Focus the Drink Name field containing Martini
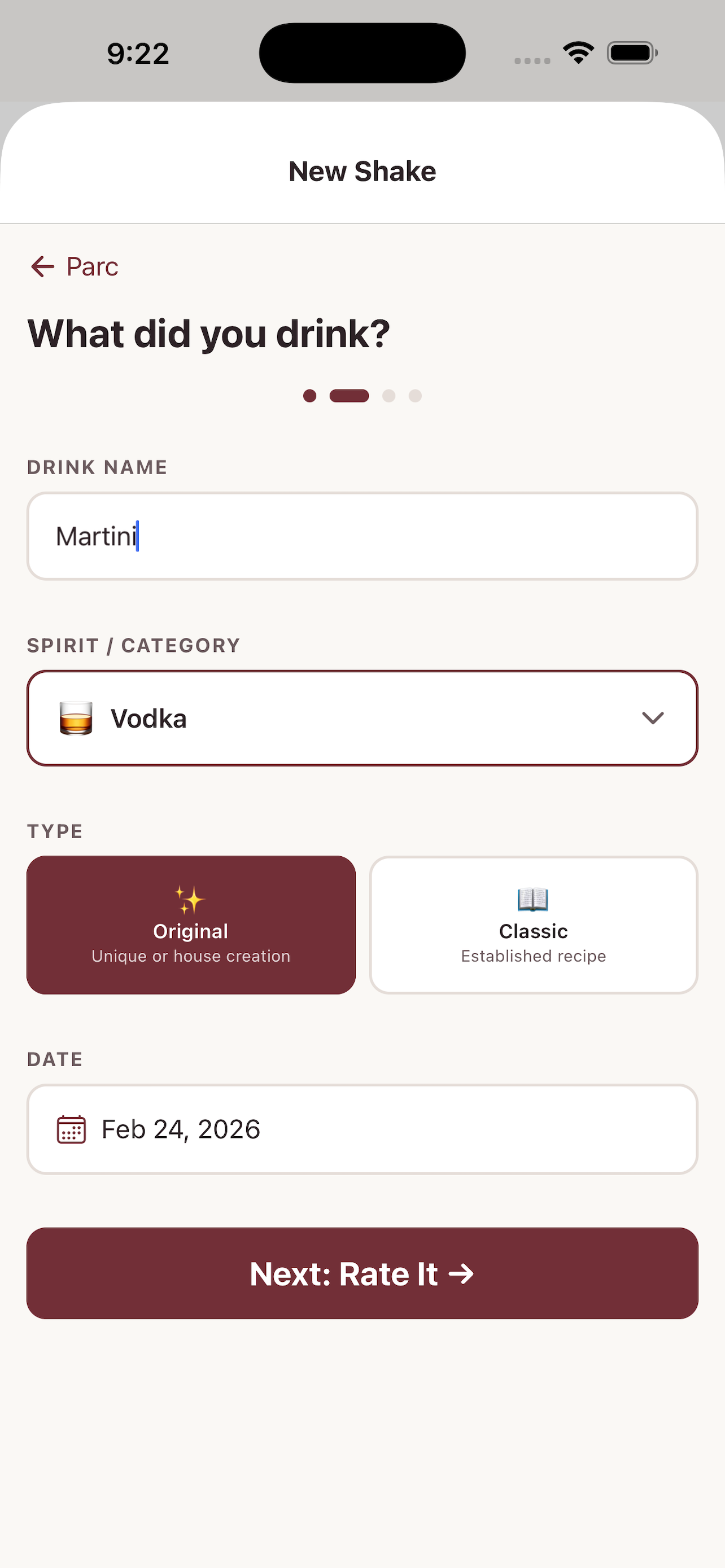Image resolution: width=725 pixels, height=1568 pixels. [x=362, y=536]
